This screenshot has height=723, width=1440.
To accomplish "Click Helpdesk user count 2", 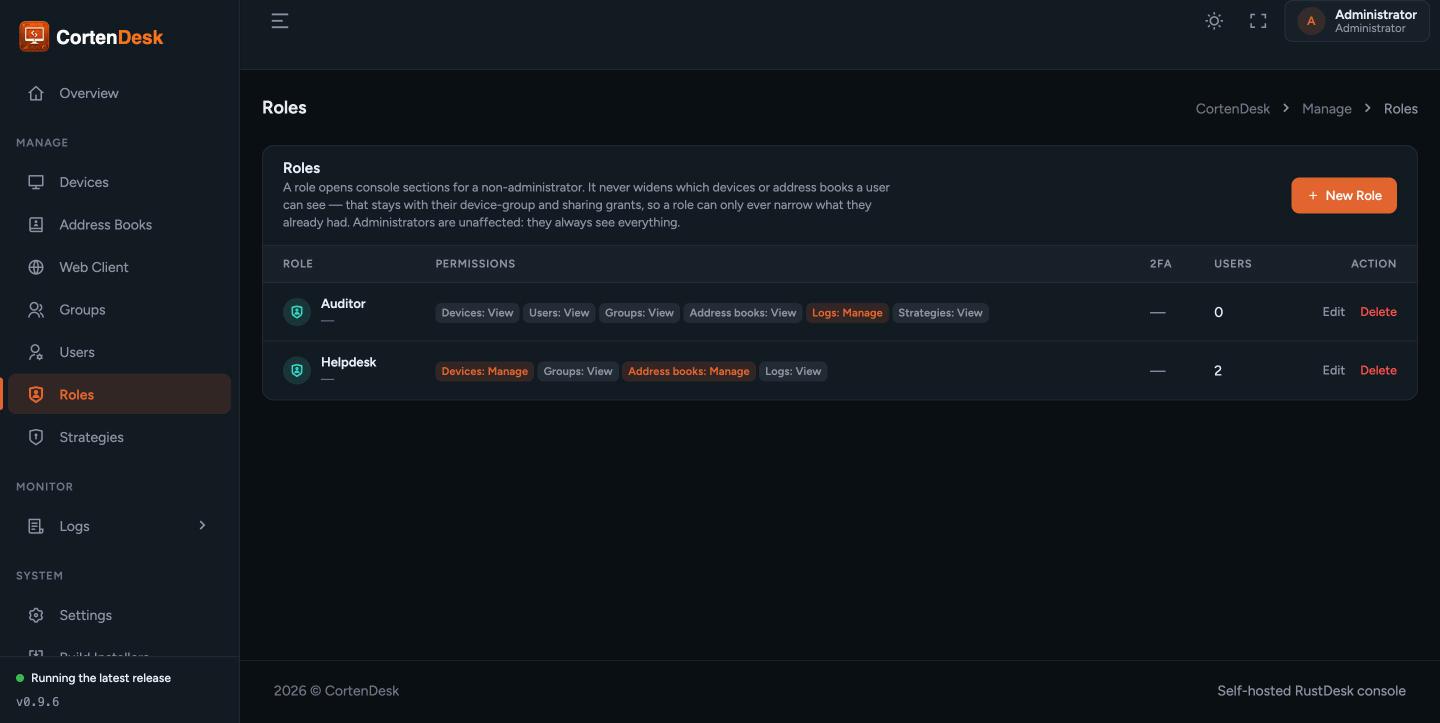I will click(1218, 370).
